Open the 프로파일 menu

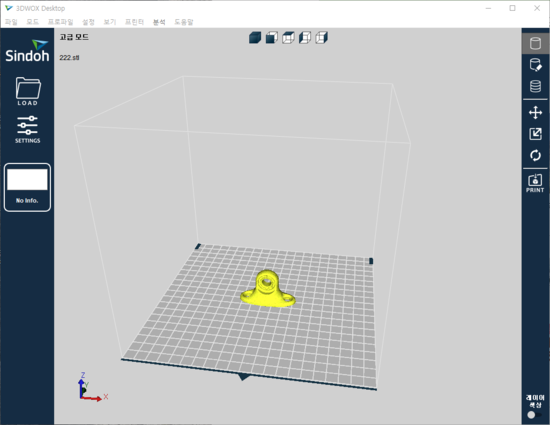[60, 22]
